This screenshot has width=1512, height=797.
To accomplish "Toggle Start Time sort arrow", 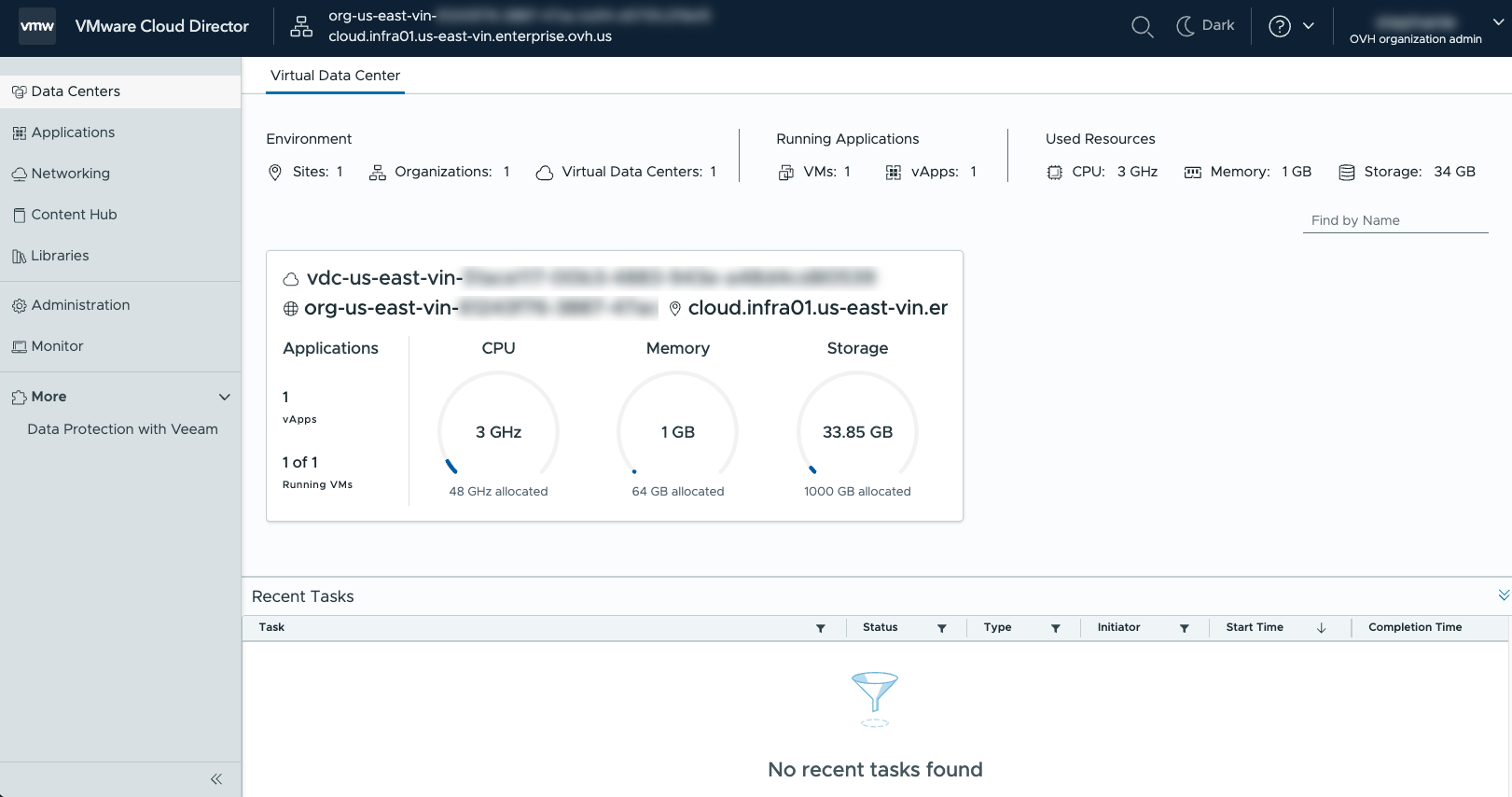I will pos(1322,628).
